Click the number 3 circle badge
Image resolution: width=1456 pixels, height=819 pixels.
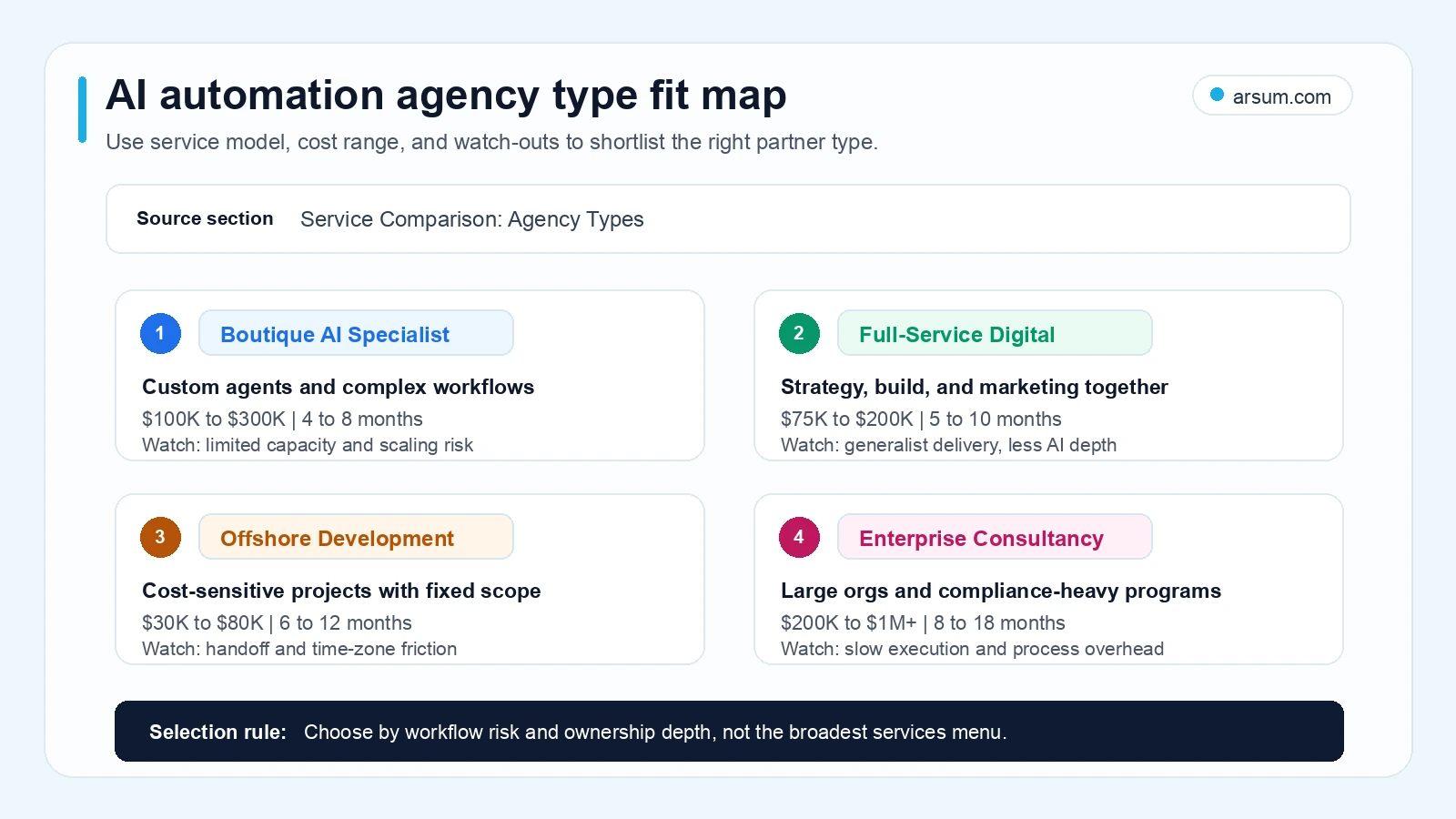pos(160,537)
